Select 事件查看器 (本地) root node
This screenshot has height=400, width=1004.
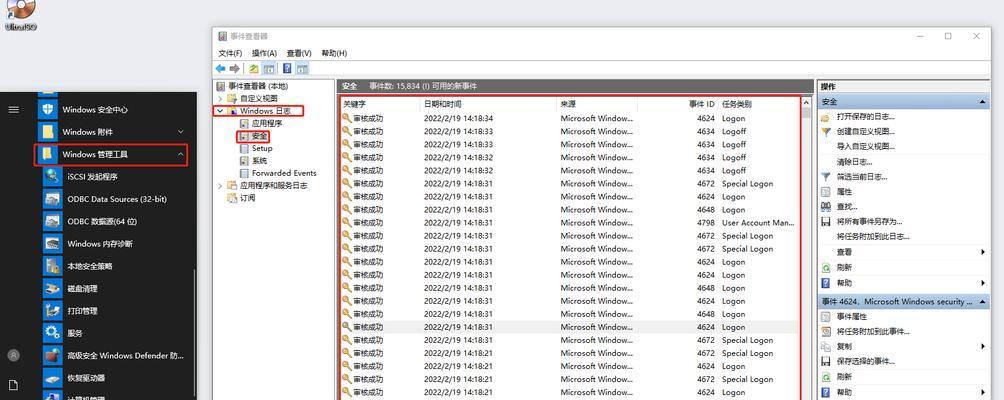pyautogui.click(x=258, y=86)
